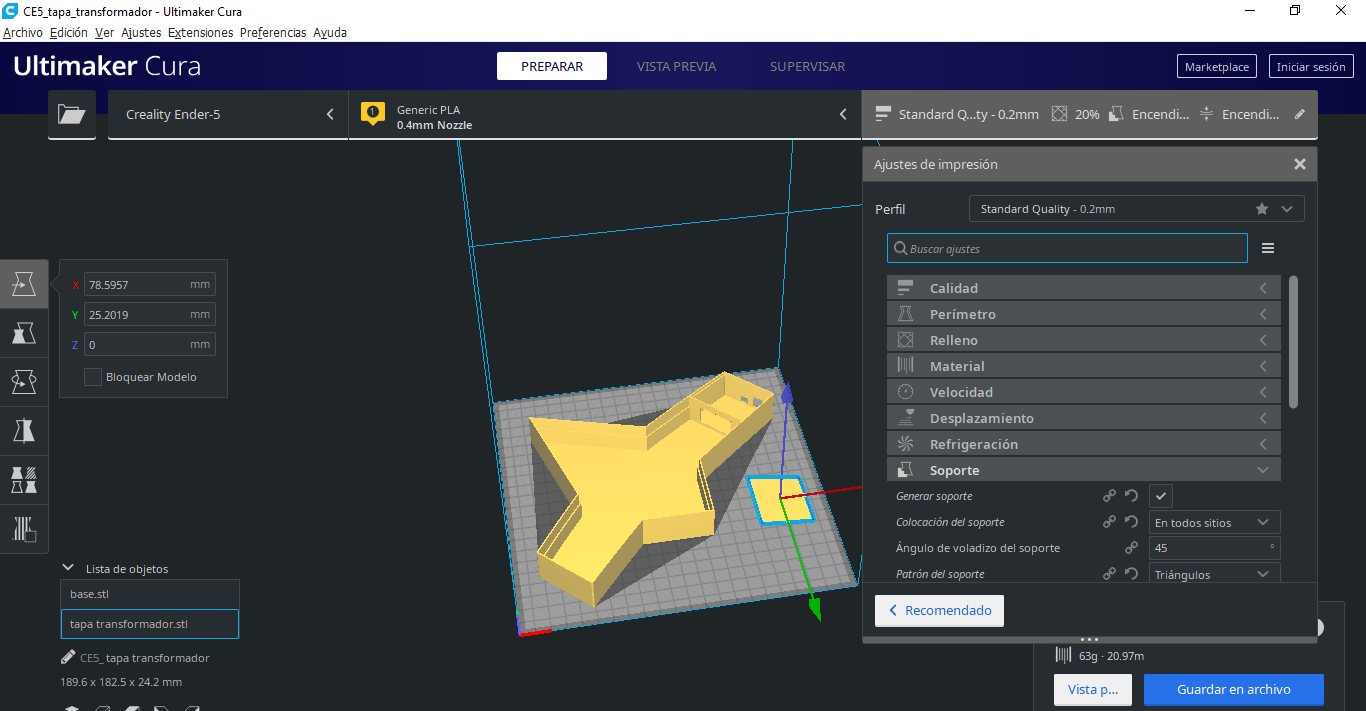Expand the Velocidad settings category
1366x711 pixels.
coord(1084,392)
